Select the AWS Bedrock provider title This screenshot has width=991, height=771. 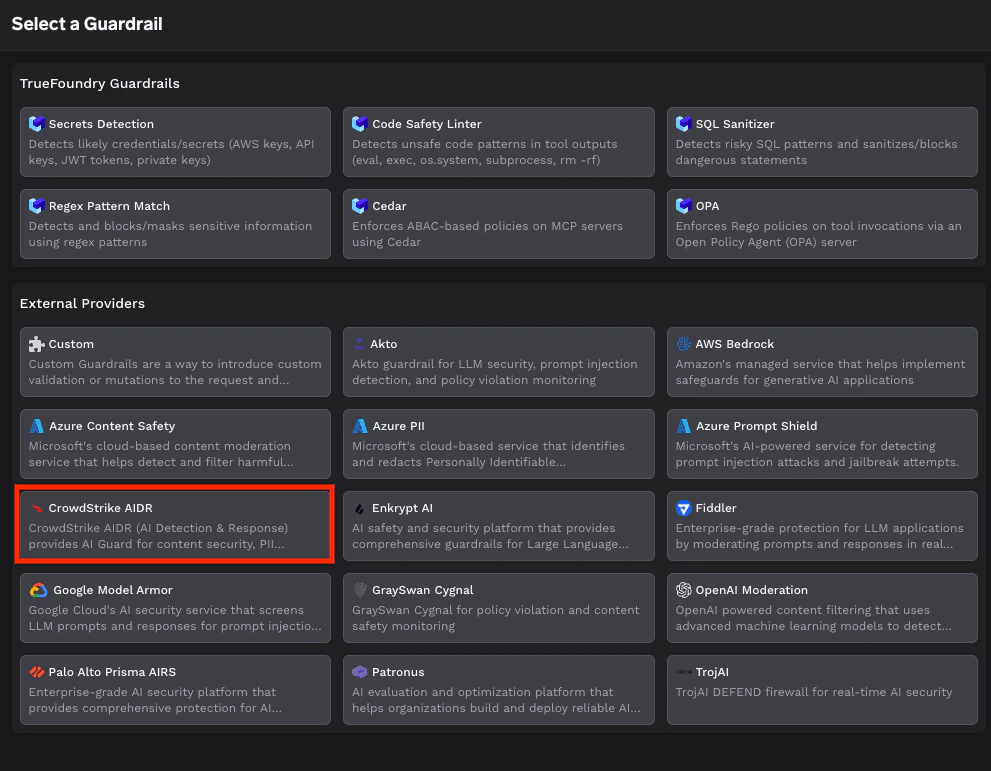pyautogui.click(x=734, y=344)
